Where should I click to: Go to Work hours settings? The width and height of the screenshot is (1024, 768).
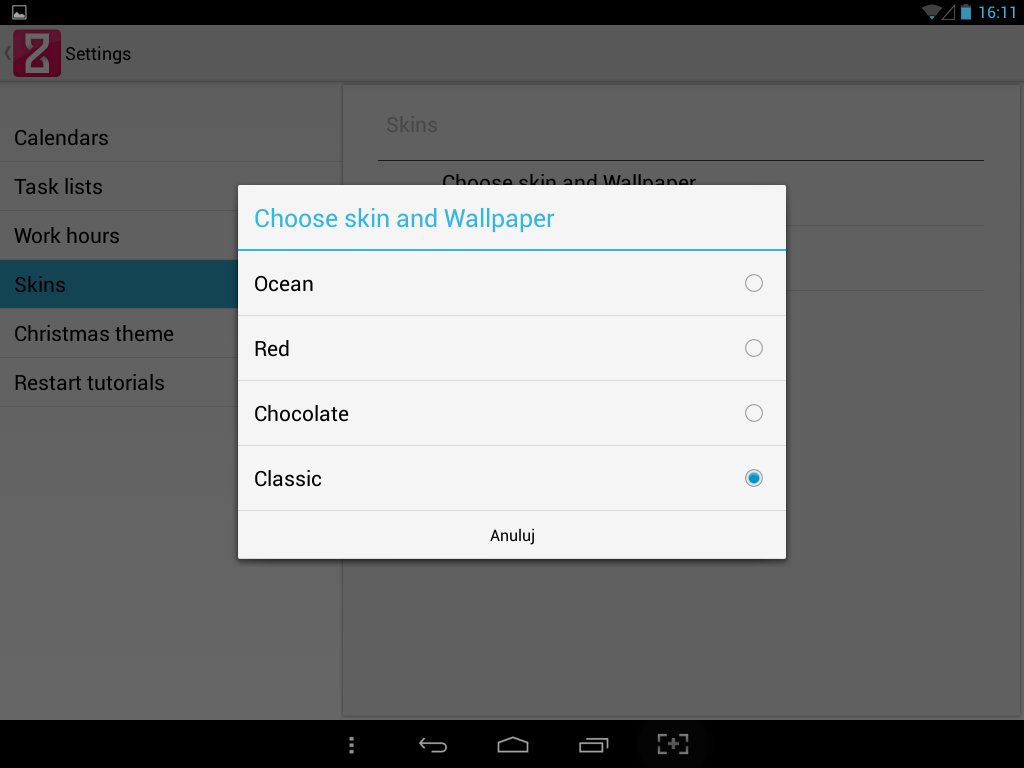point(67,236)
